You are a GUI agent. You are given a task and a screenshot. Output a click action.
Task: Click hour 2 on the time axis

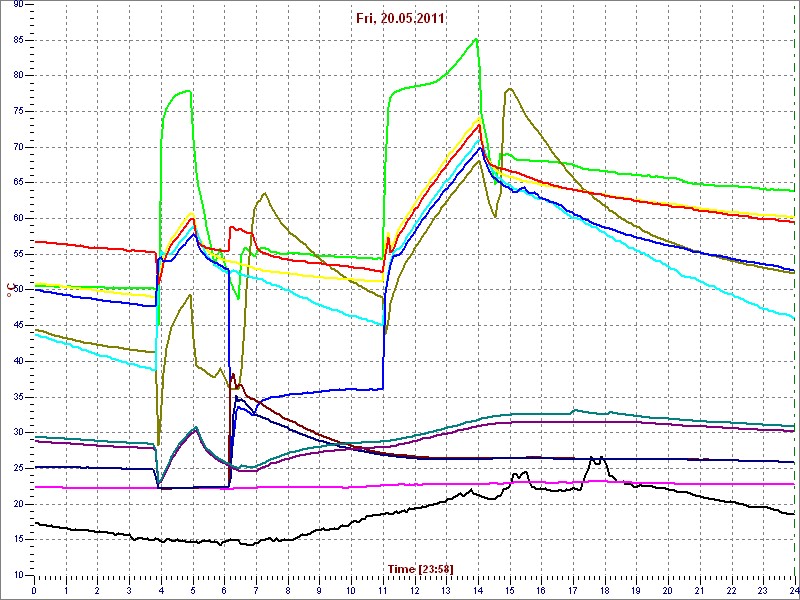[97, 588]
